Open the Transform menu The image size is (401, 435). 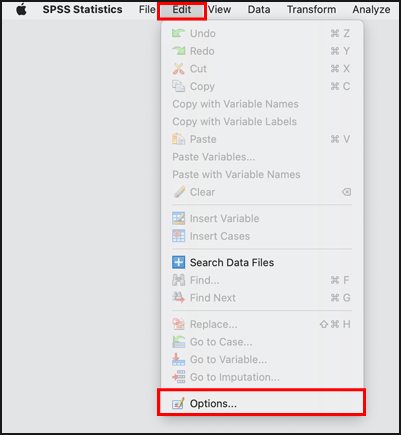[312, 10]
